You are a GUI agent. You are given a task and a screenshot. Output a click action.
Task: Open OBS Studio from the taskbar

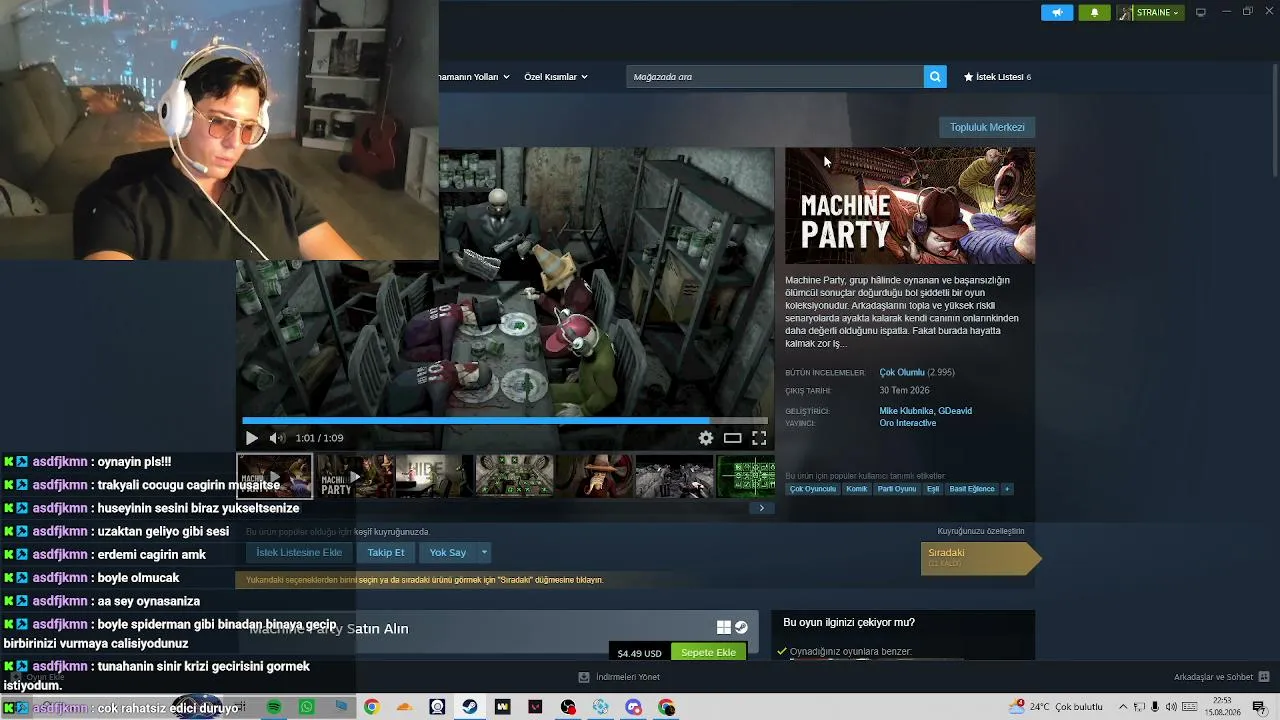(568, 707)
